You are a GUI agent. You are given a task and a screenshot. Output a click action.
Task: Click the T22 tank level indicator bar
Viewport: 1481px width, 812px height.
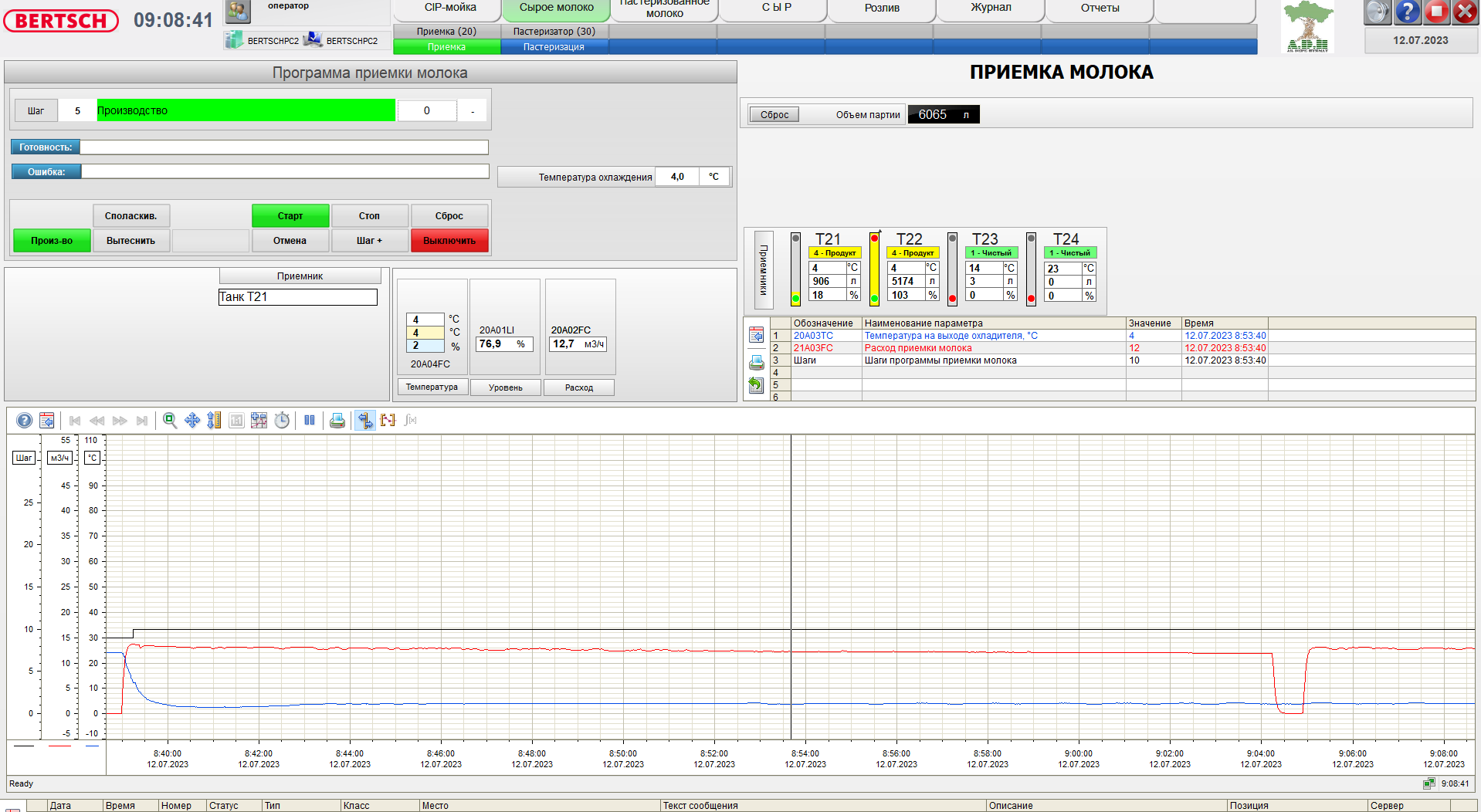(x=874, y=269)
